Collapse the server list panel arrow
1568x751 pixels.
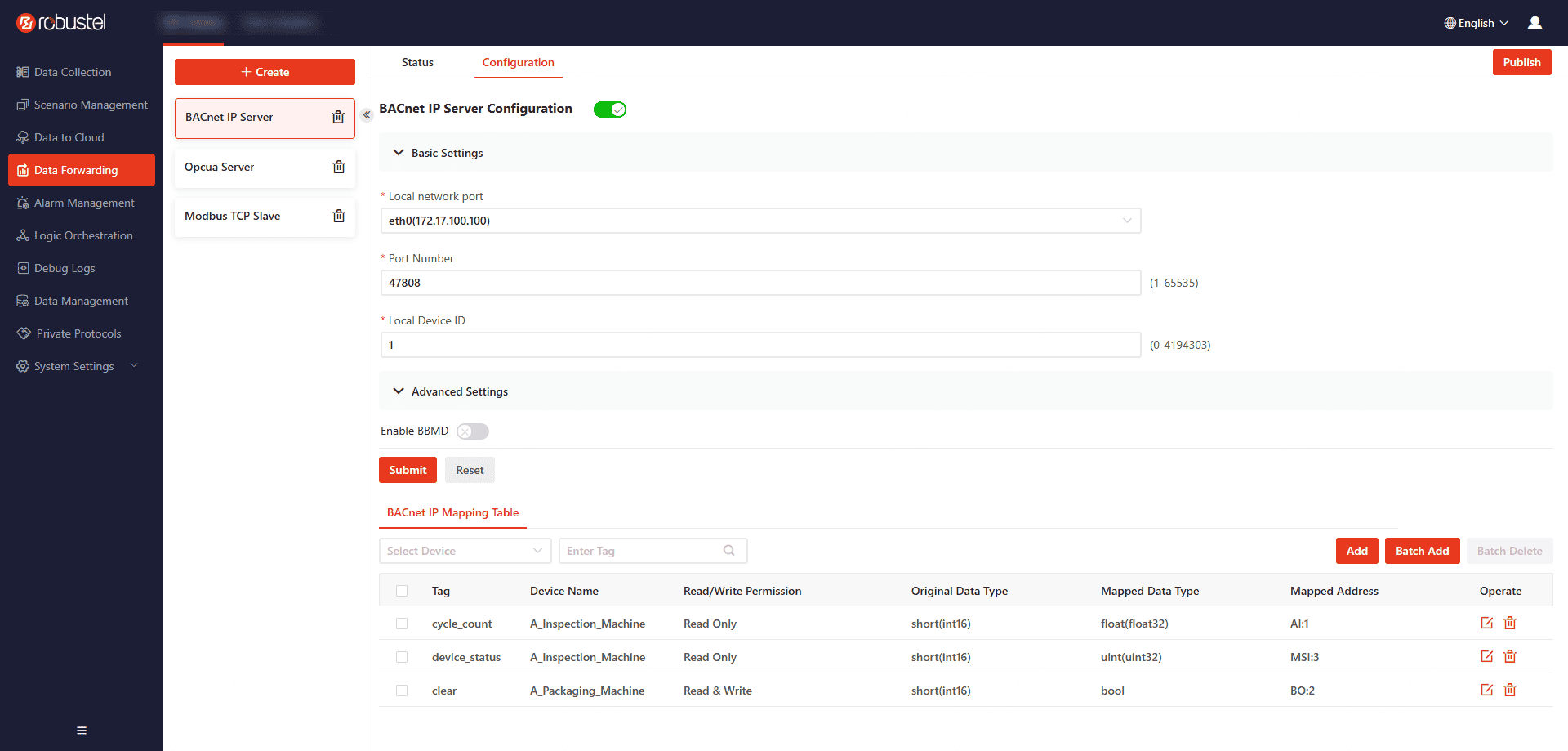tap(367, 115)
